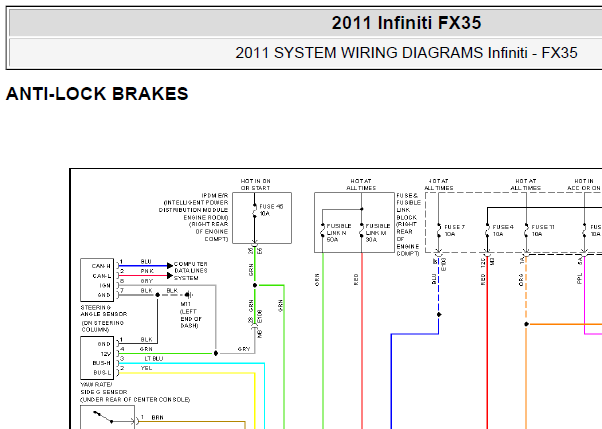
Task: Select the 'FUSIBLE LINK N 50A' label
Action: tap(339, 233)
